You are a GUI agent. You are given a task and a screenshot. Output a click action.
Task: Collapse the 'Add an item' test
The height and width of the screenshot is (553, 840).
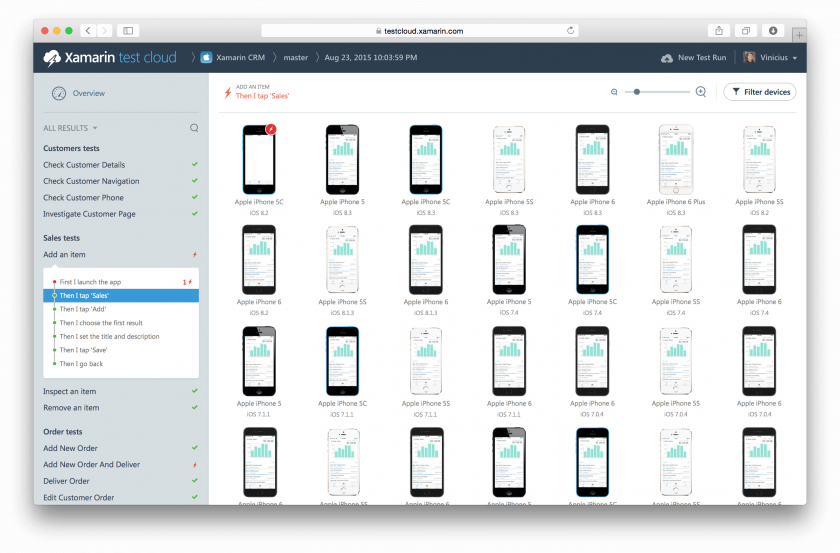tap(64, 255)
